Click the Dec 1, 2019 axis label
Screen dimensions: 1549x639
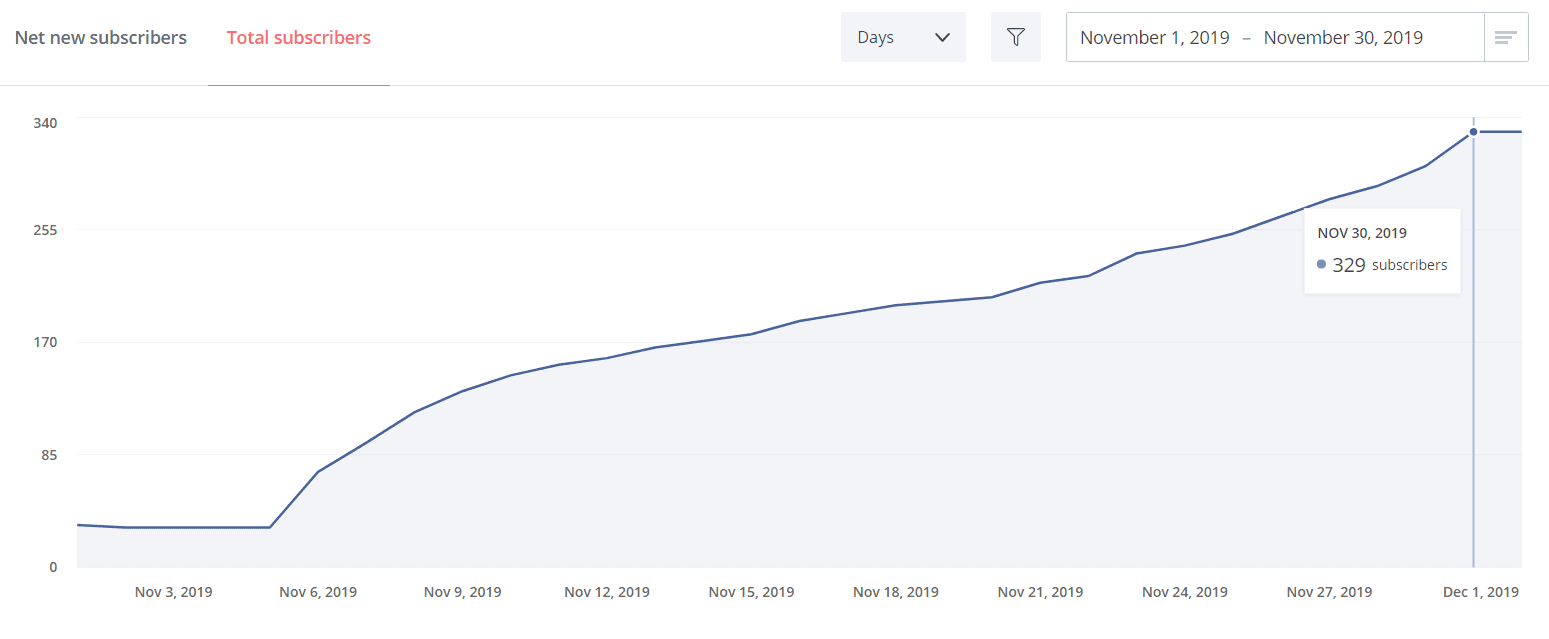(x=1481, y=592)
